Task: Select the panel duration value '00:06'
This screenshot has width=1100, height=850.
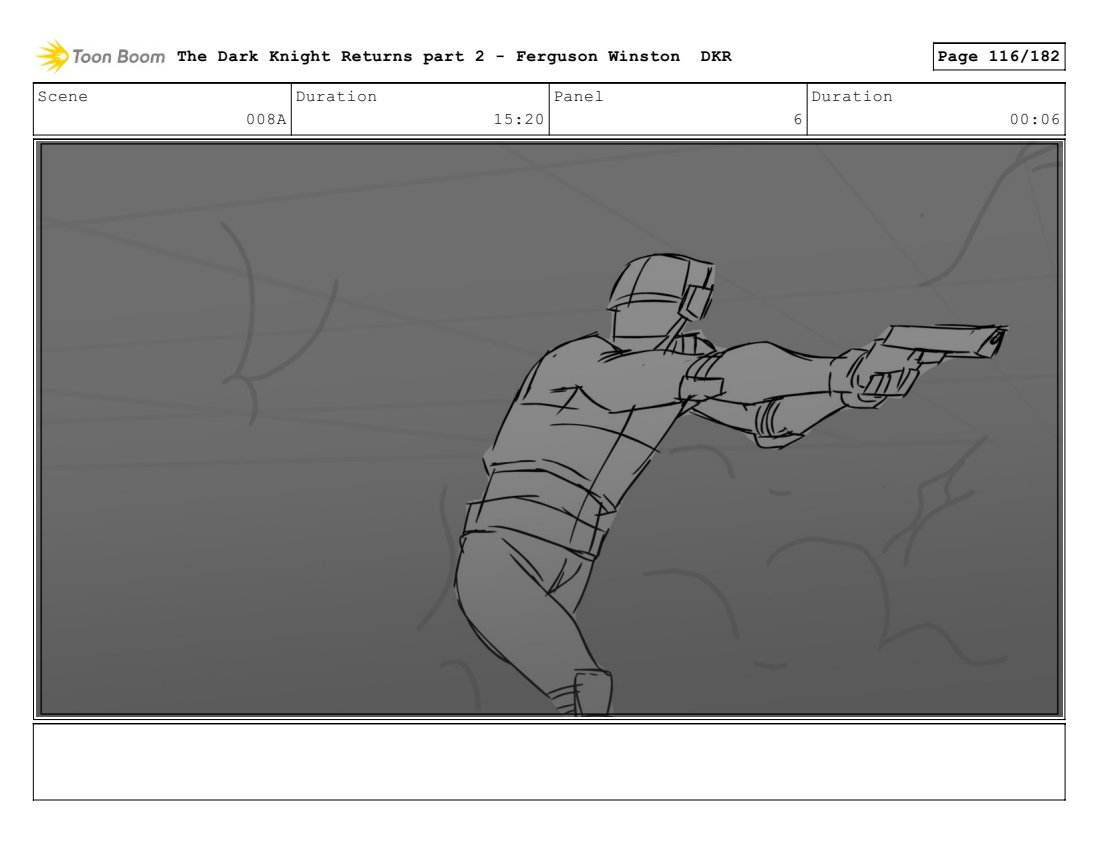Action: (x=1035, y=119)
